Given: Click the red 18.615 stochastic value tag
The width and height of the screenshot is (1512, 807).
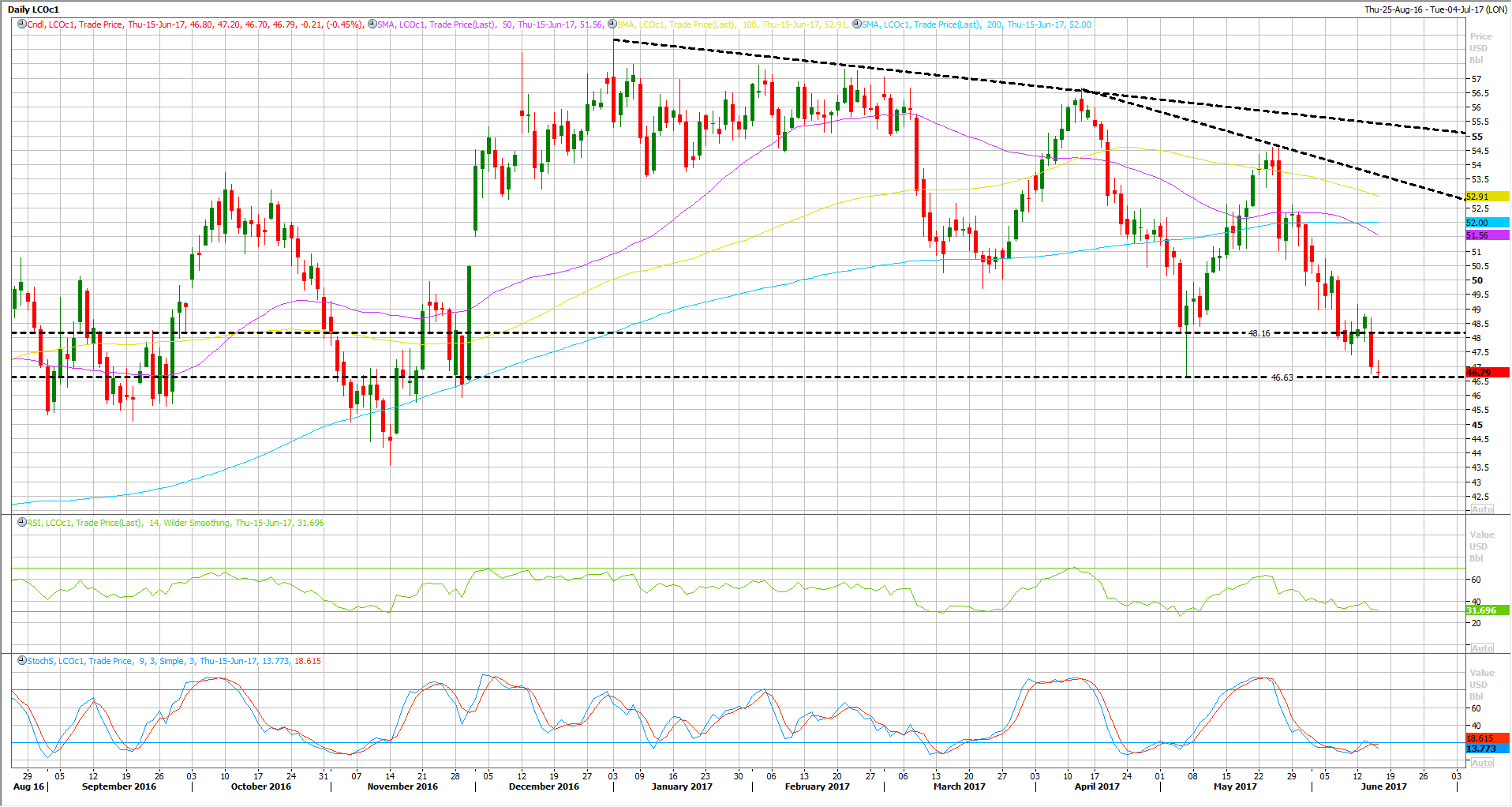Looking at the screenshot, I should (1487, 738).
